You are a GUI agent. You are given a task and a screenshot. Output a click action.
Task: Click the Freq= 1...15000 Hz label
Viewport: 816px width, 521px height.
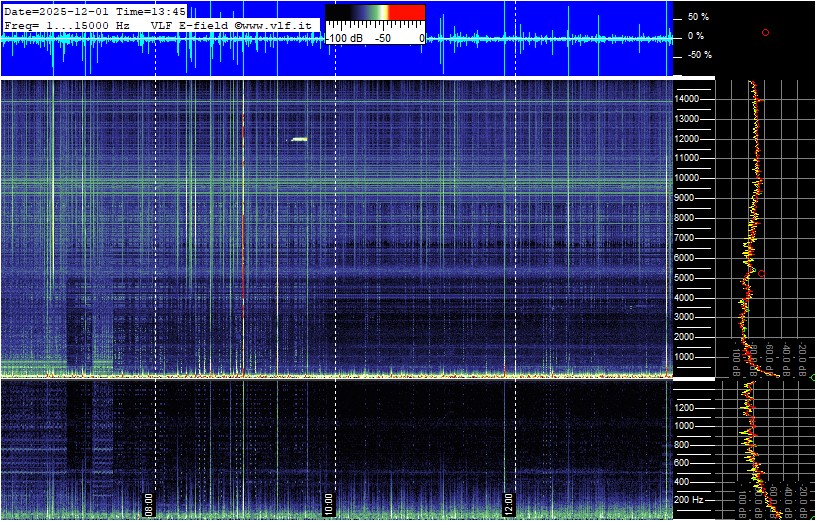(x=67, y=23)
